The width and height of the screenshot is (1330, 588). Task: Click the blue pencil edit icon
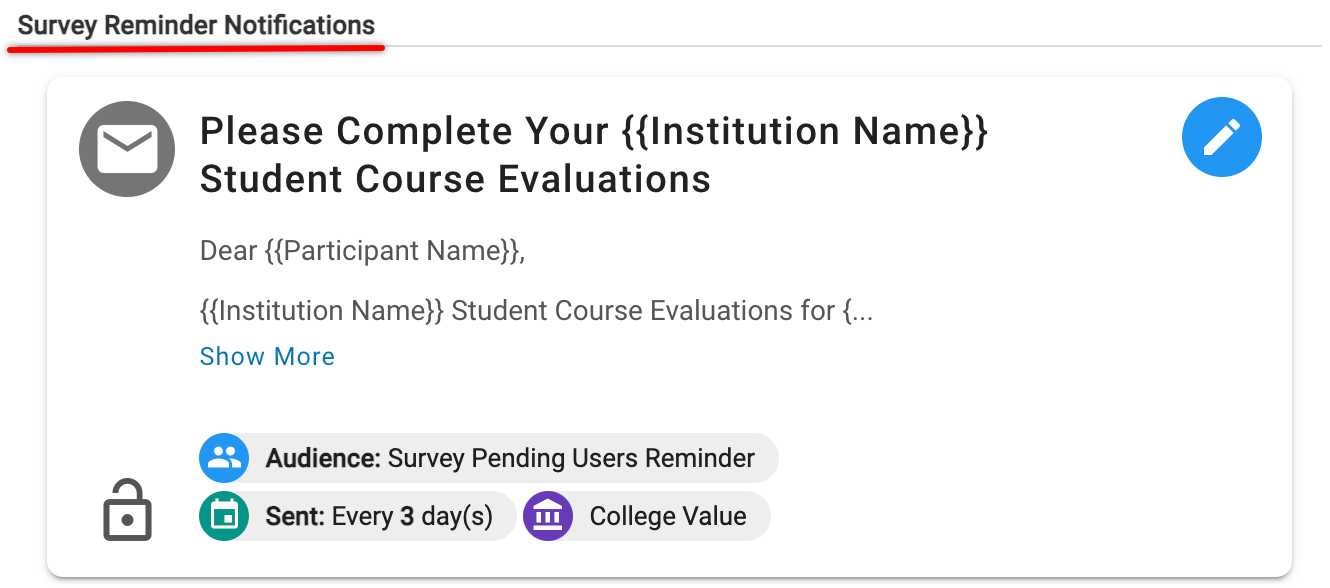click(1221, 139)
